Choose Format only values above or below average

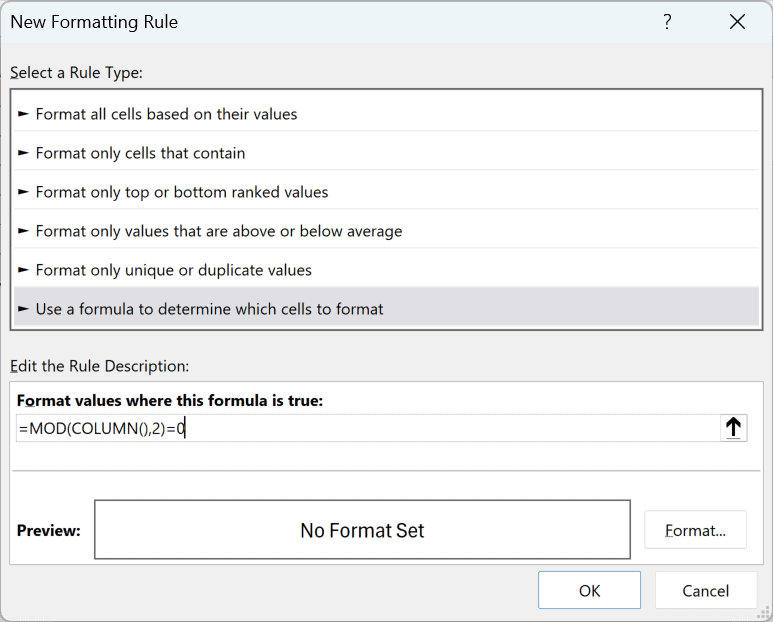(x=386, y=231)
